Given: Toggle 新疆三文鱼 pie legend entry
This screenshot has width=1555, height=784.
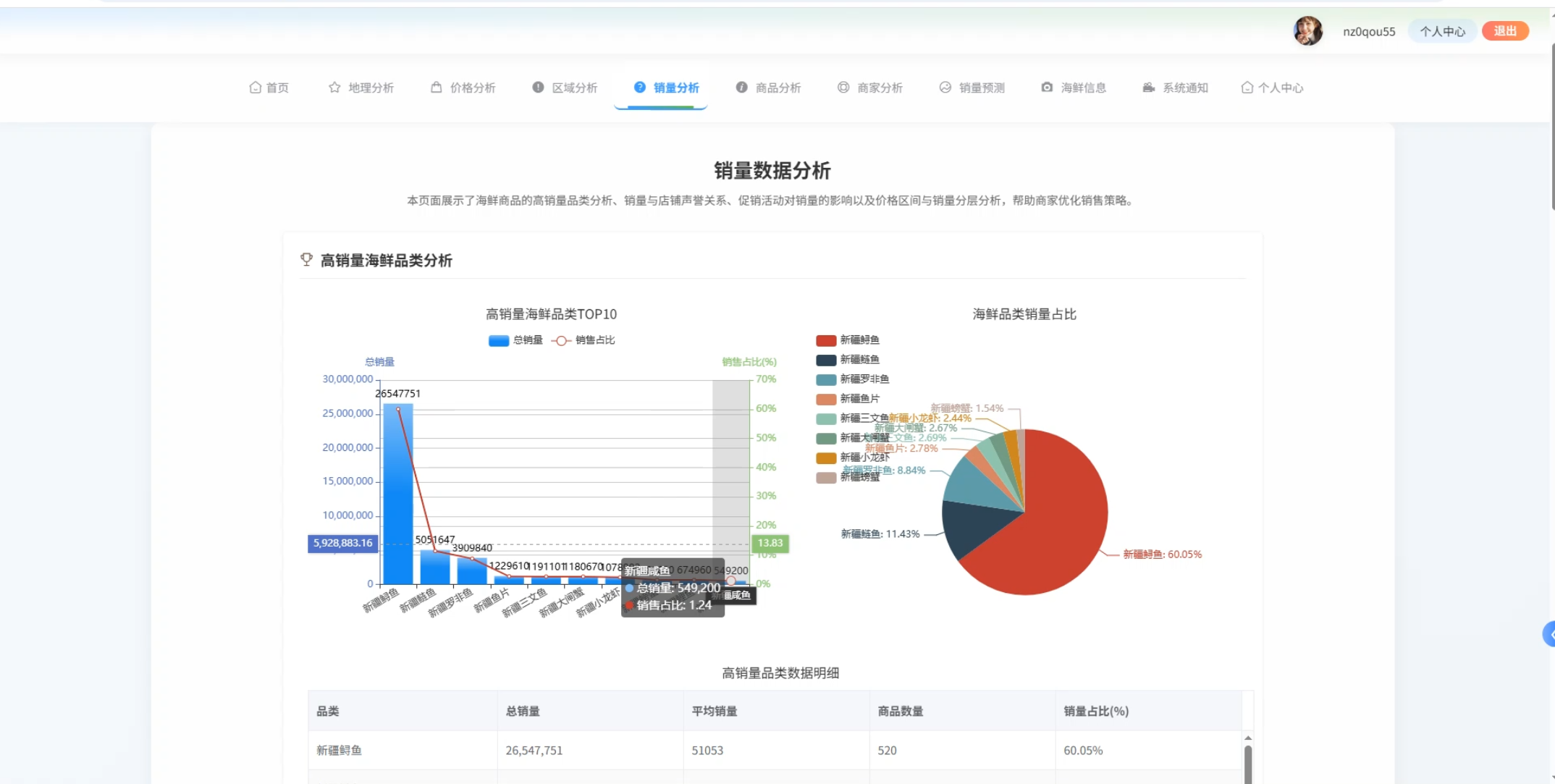Looking at the screenshot, I should point(852,418).
